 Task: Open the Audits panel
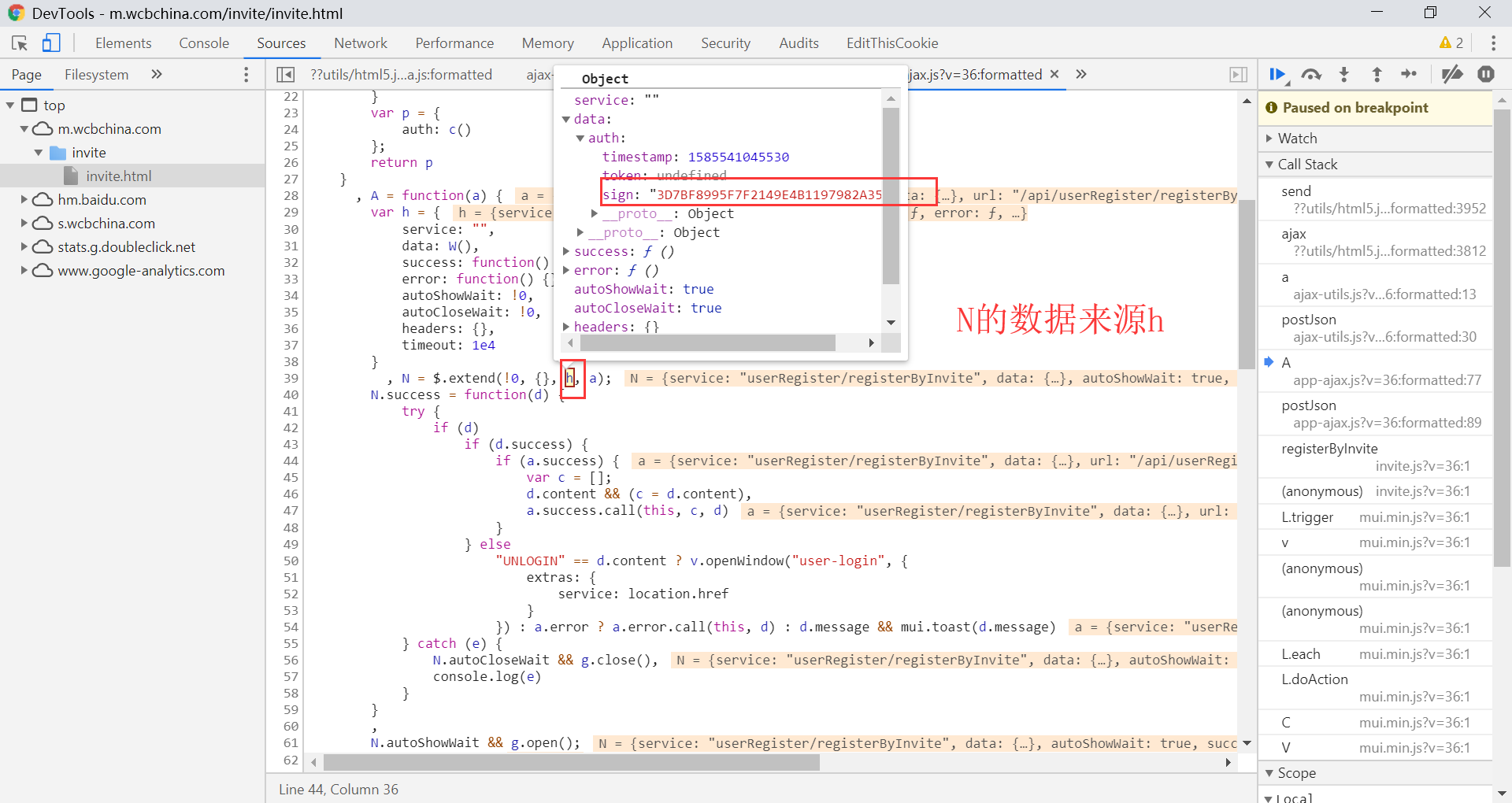click(x=799, y=43)
